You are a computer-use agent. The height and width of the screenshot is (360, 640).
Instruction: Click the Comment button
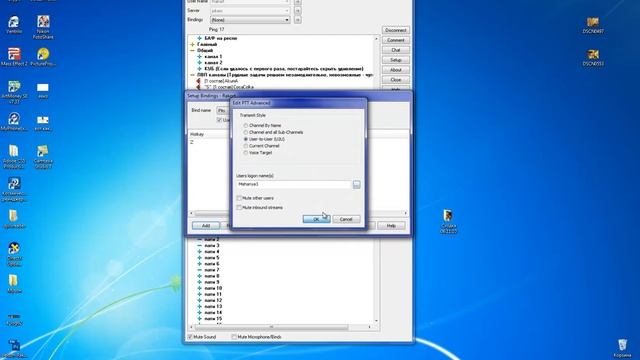pos(396,40)
